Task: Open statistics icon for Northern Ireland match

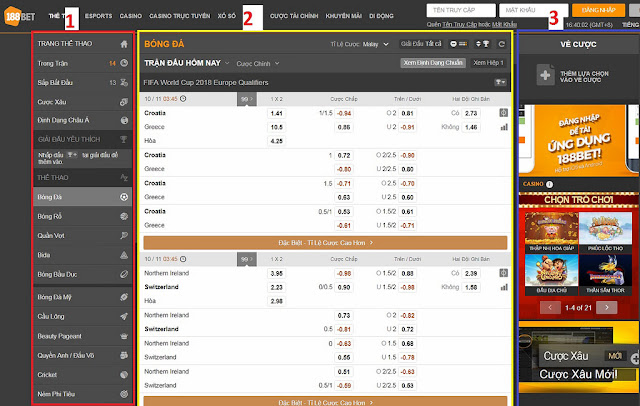Action: 504,287
